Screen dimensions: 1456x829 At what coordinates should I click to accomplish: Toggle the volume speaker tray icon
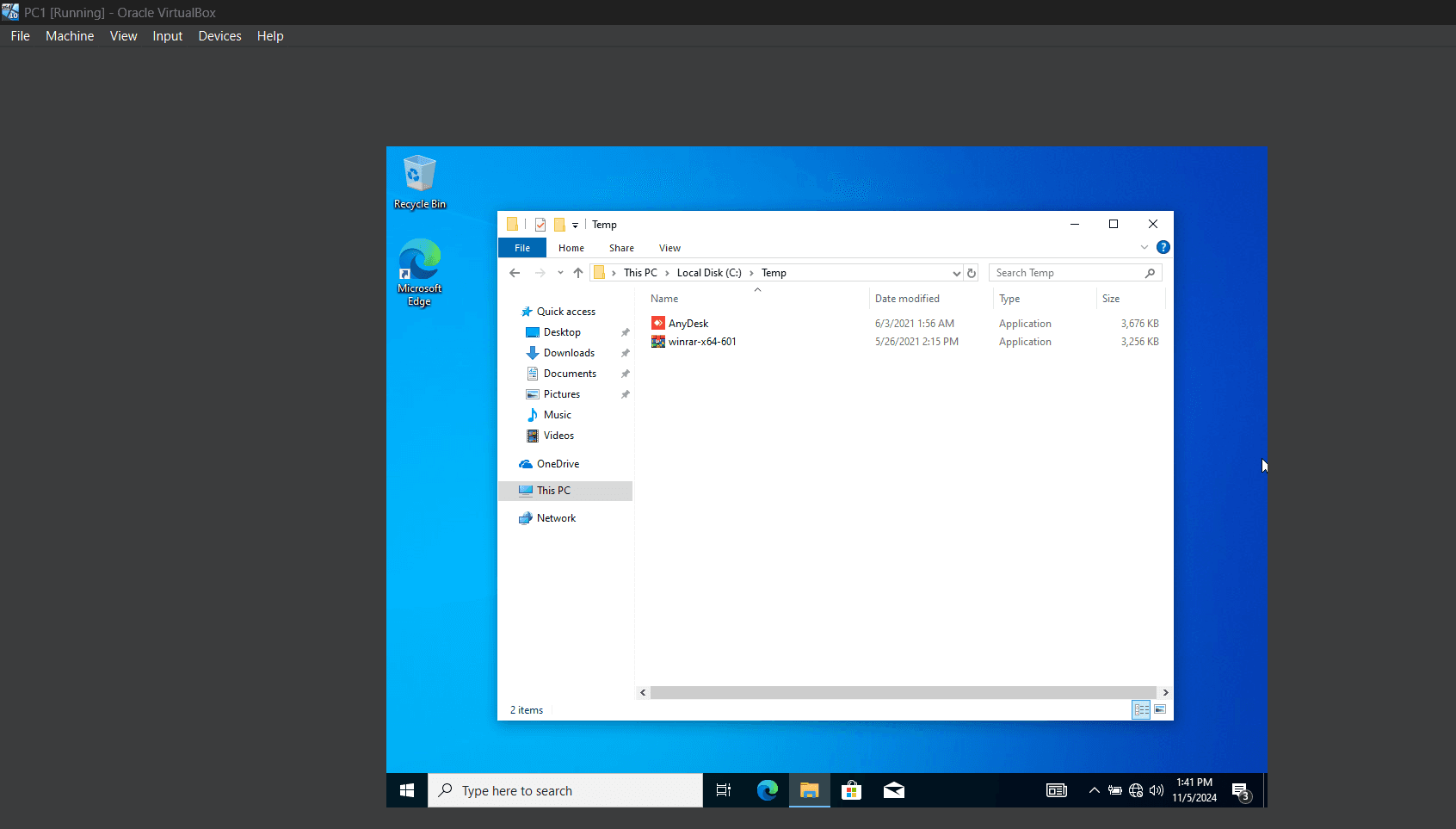(x=1157, y=790)
